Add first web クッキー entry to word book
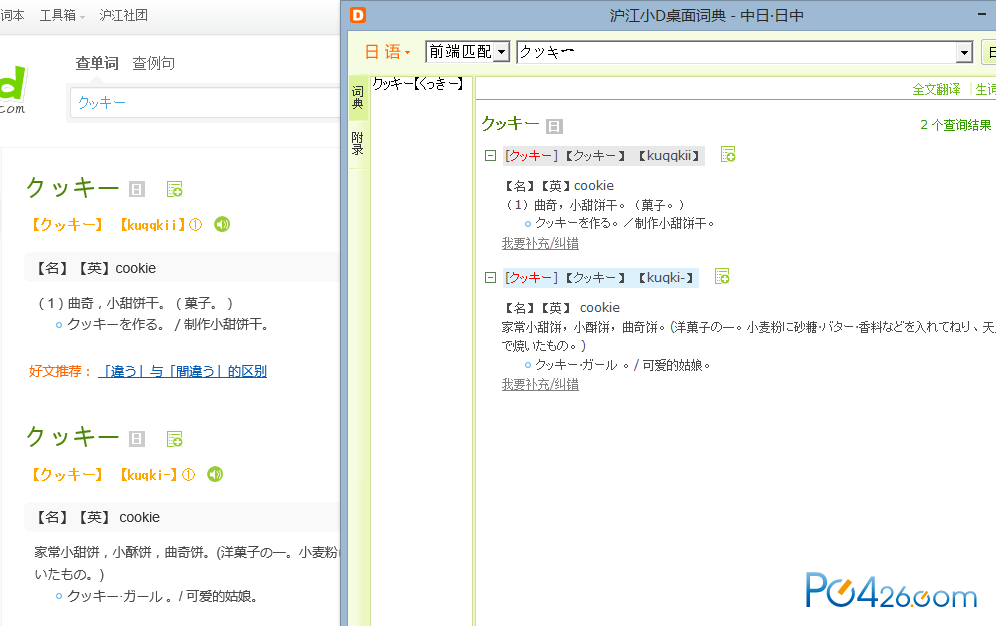Image resolution: width=996 pixels, height=626 pixels. (175, 189)
